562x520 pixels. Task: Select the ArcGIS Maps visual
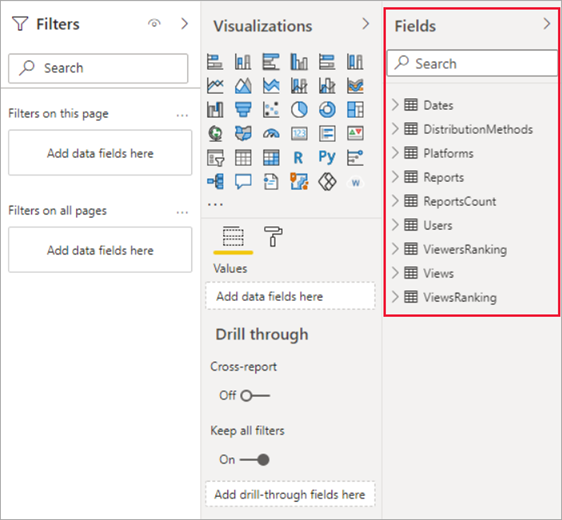[x=299, y=182]
